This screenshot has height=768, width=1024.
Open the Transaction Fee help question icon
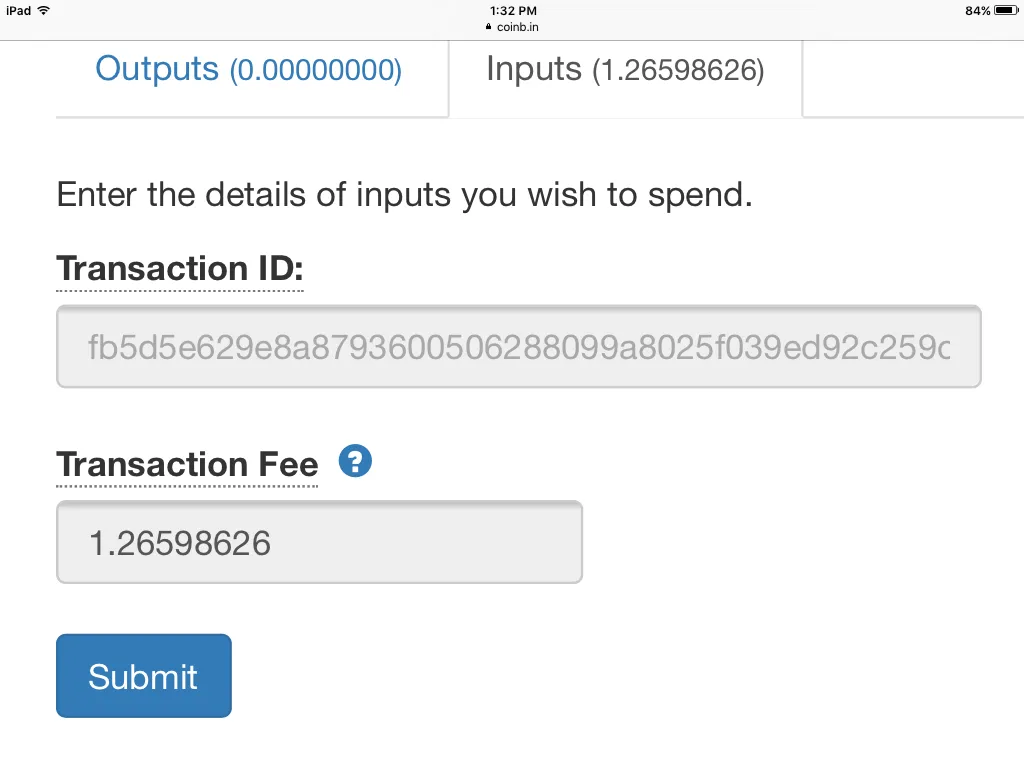(355, 461)
